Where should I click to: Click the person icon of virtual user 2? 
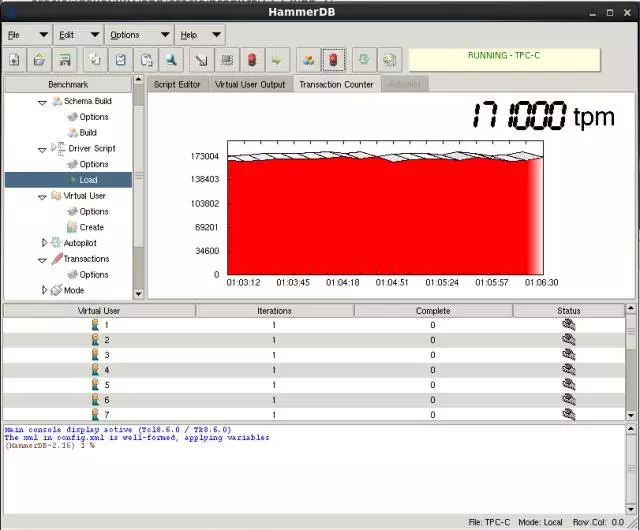(x=95, y=340)
